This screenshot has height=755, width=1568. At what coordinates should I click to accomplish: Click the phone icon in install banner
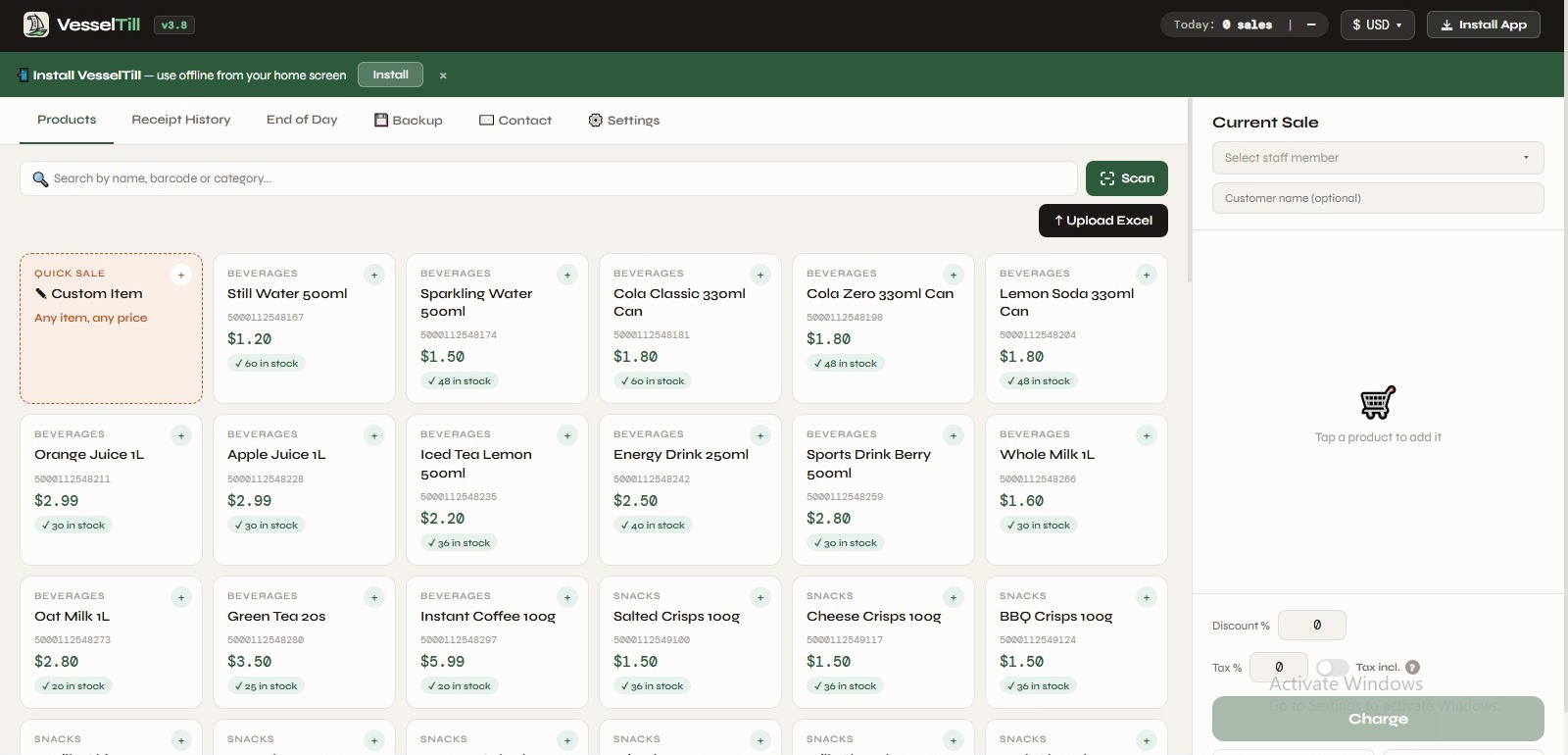23,75
